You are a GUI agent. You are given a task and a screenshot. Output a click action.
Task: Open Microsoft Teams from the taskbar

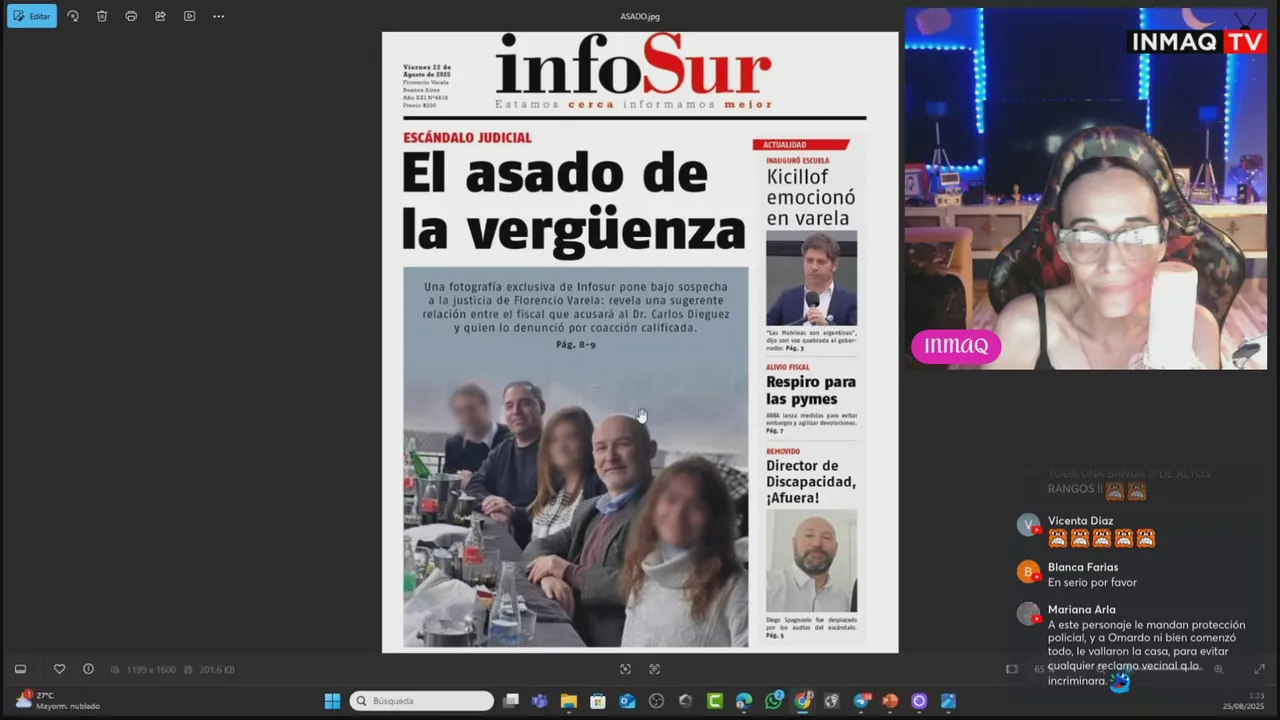540,701
